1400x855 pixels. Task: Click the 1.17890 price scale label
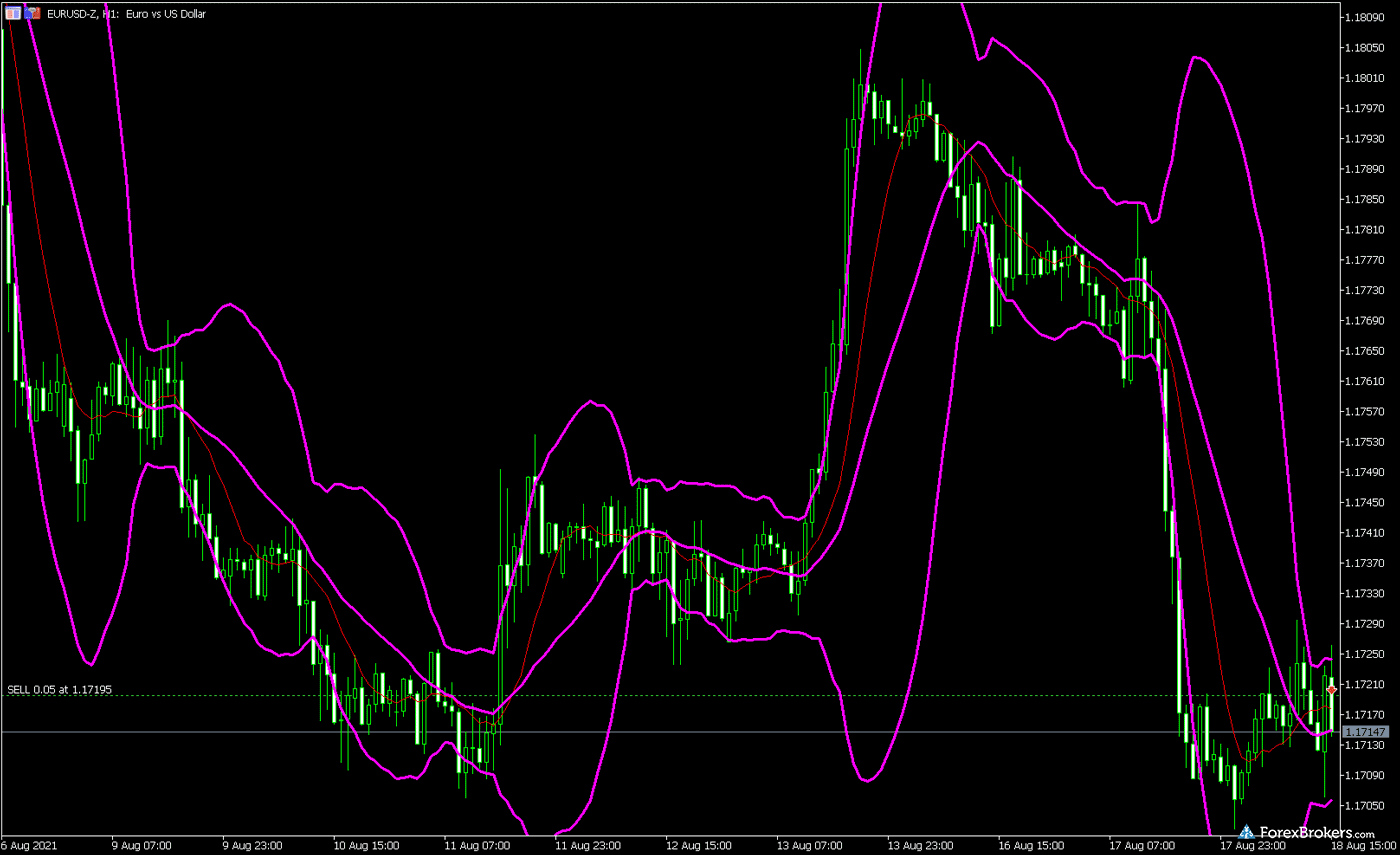tap(1366, 169)
